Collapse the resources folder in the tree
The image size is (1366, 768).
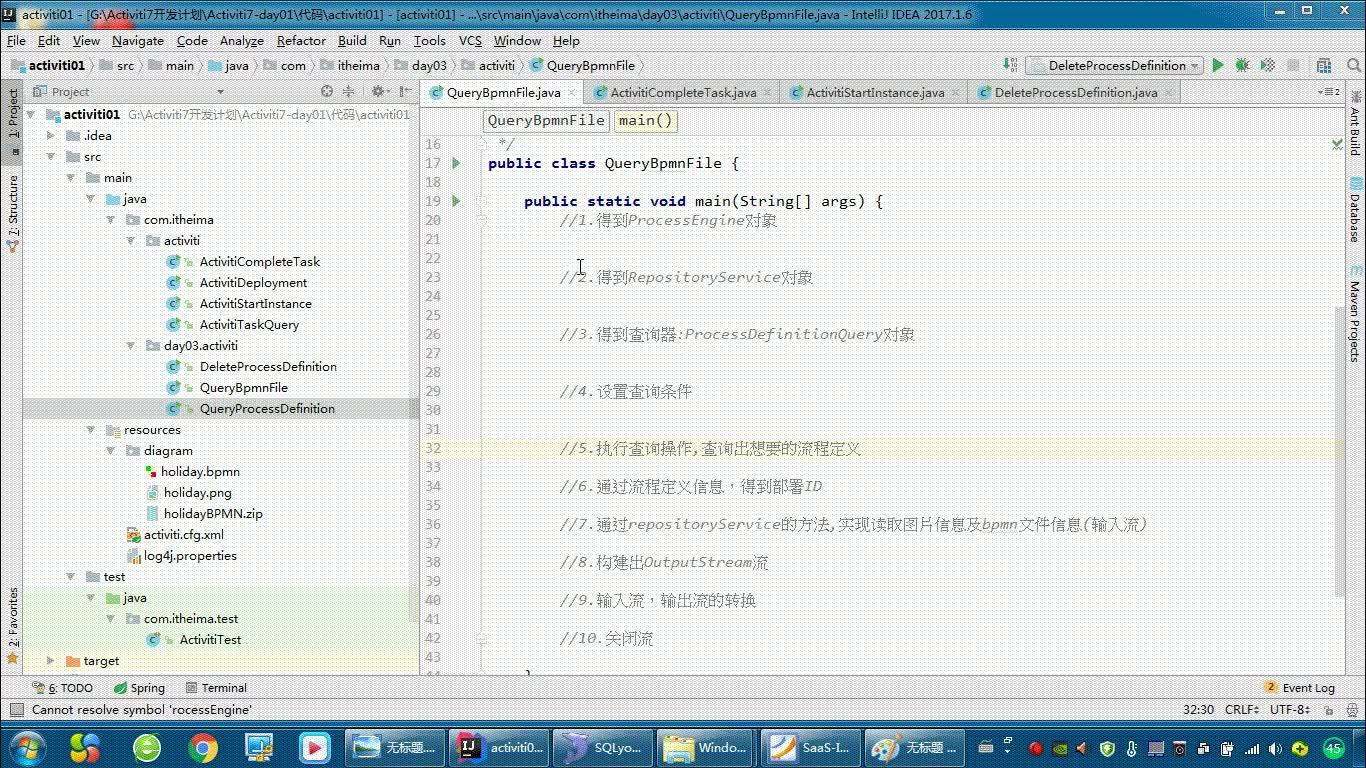coord(91,430)
